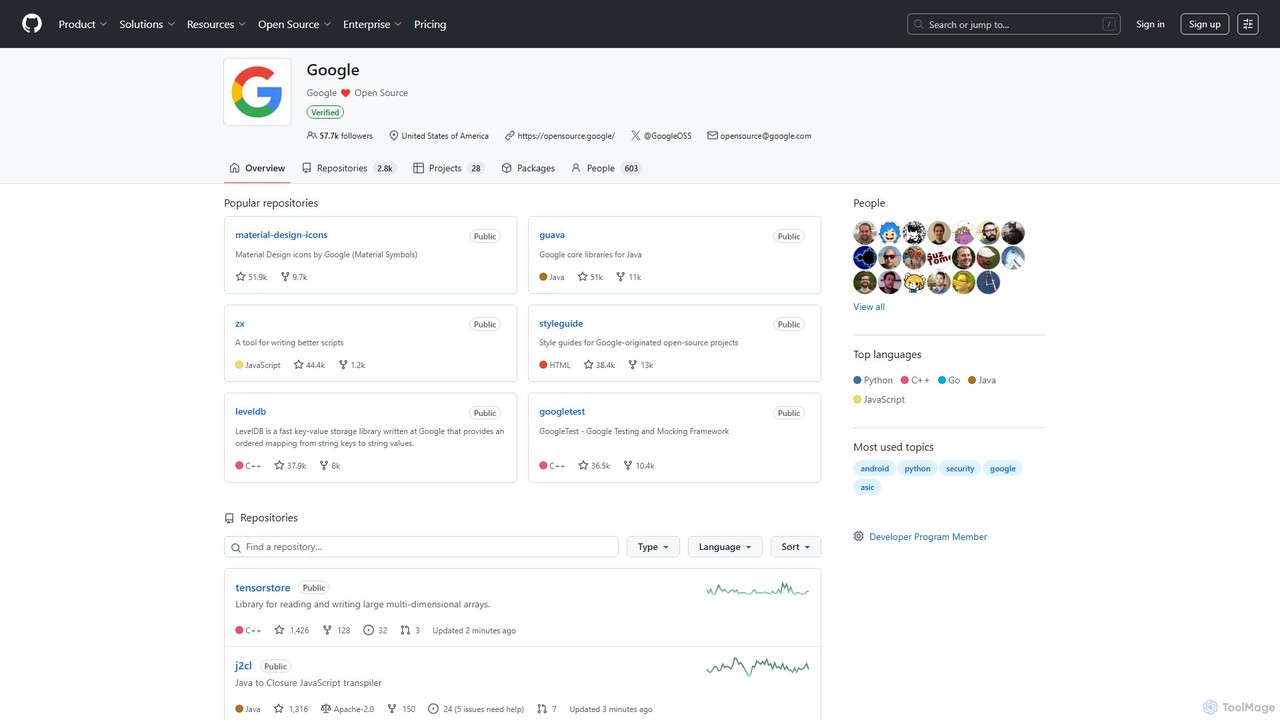The height and width of the screenshot is (720, 1280).
Task: Filter by Python top language
Action: 873,380
